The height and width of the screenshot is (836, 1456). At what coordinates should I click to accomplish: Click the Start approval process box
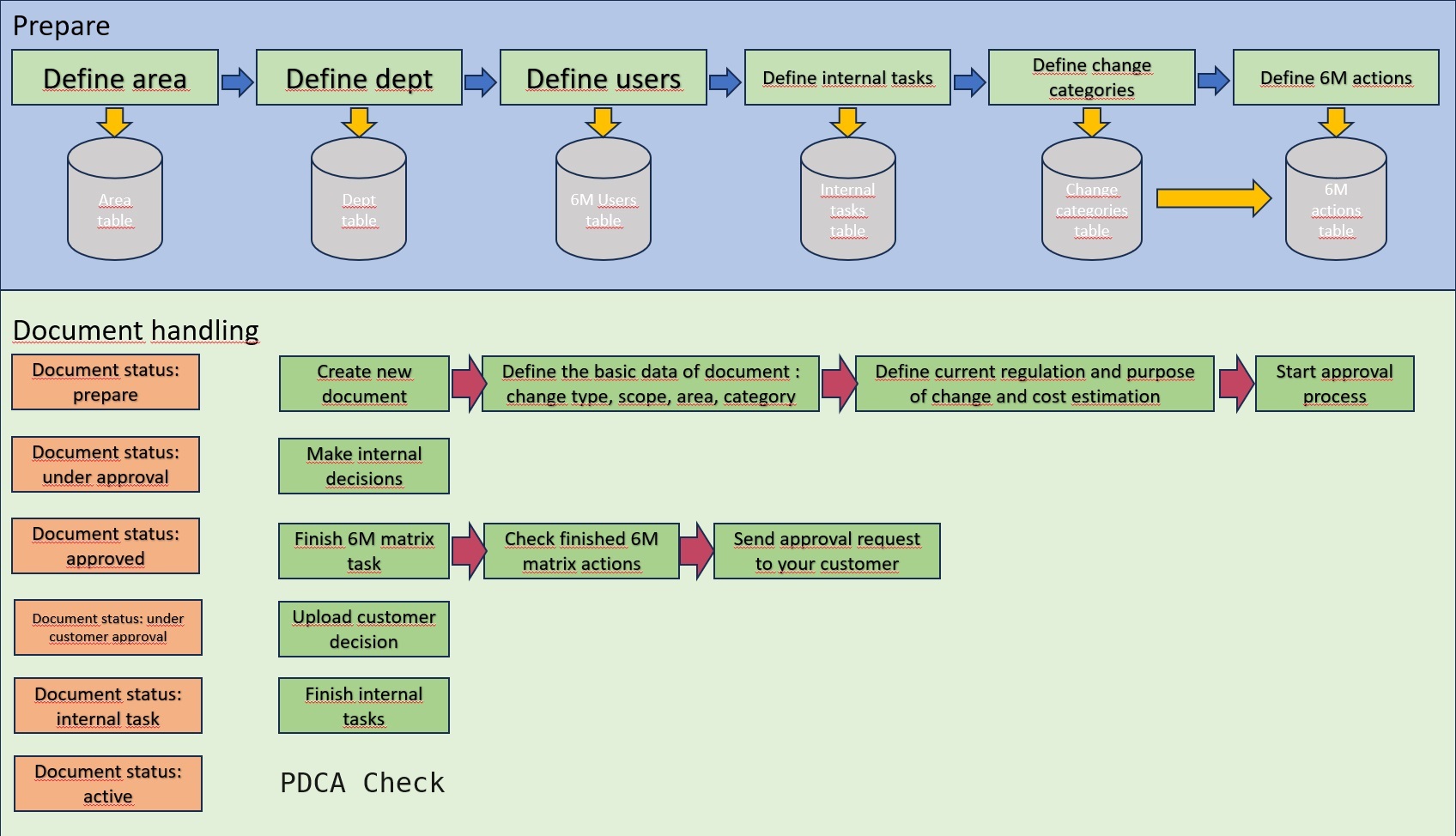[1334, 384]
